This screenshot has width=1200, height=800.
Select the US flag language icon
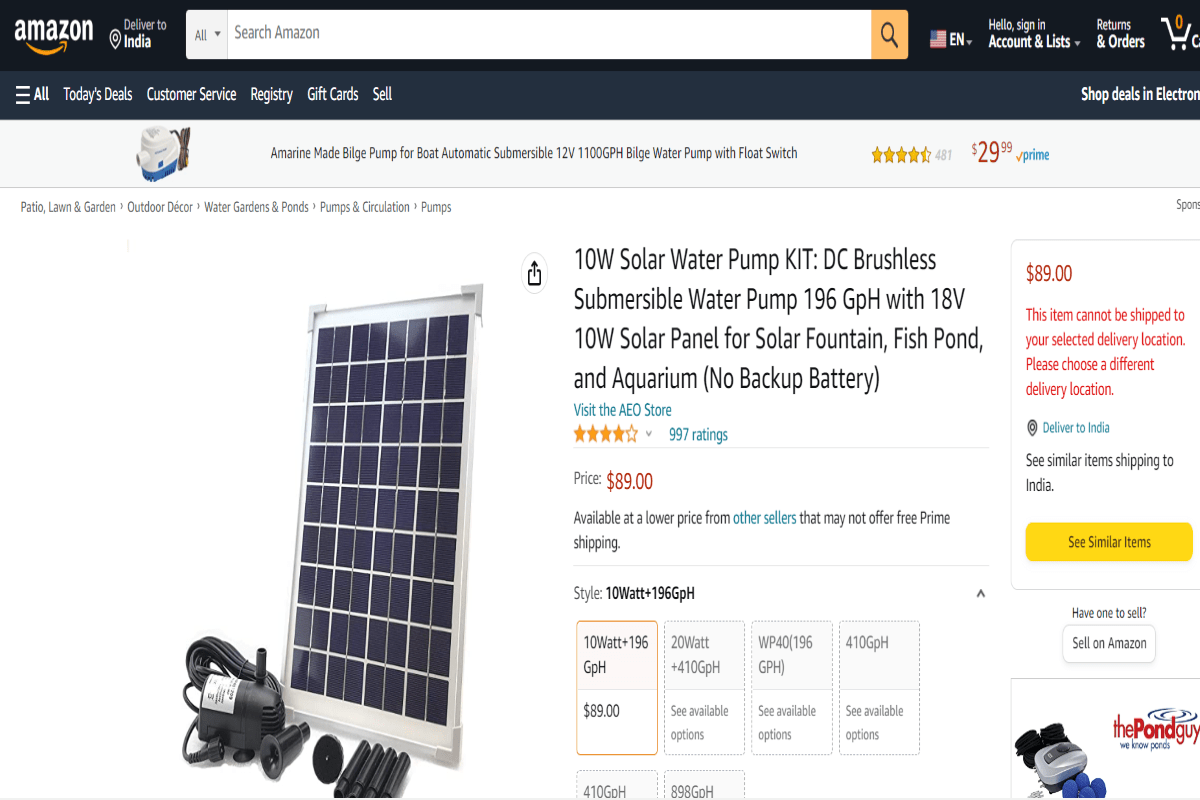click(x=936, y=33)
